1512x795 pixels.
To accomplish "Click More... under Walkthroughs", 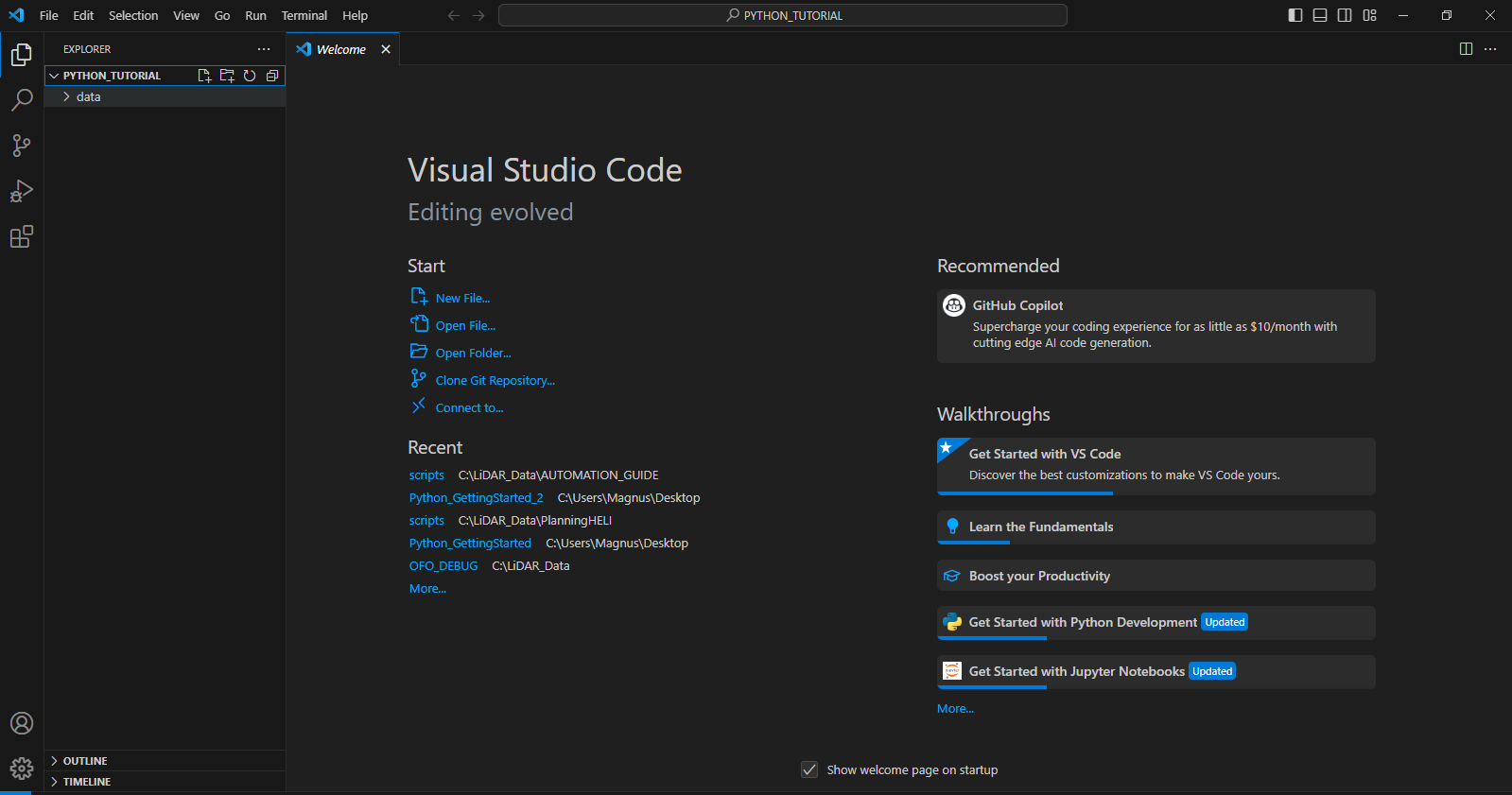I will tap(955, 709).
